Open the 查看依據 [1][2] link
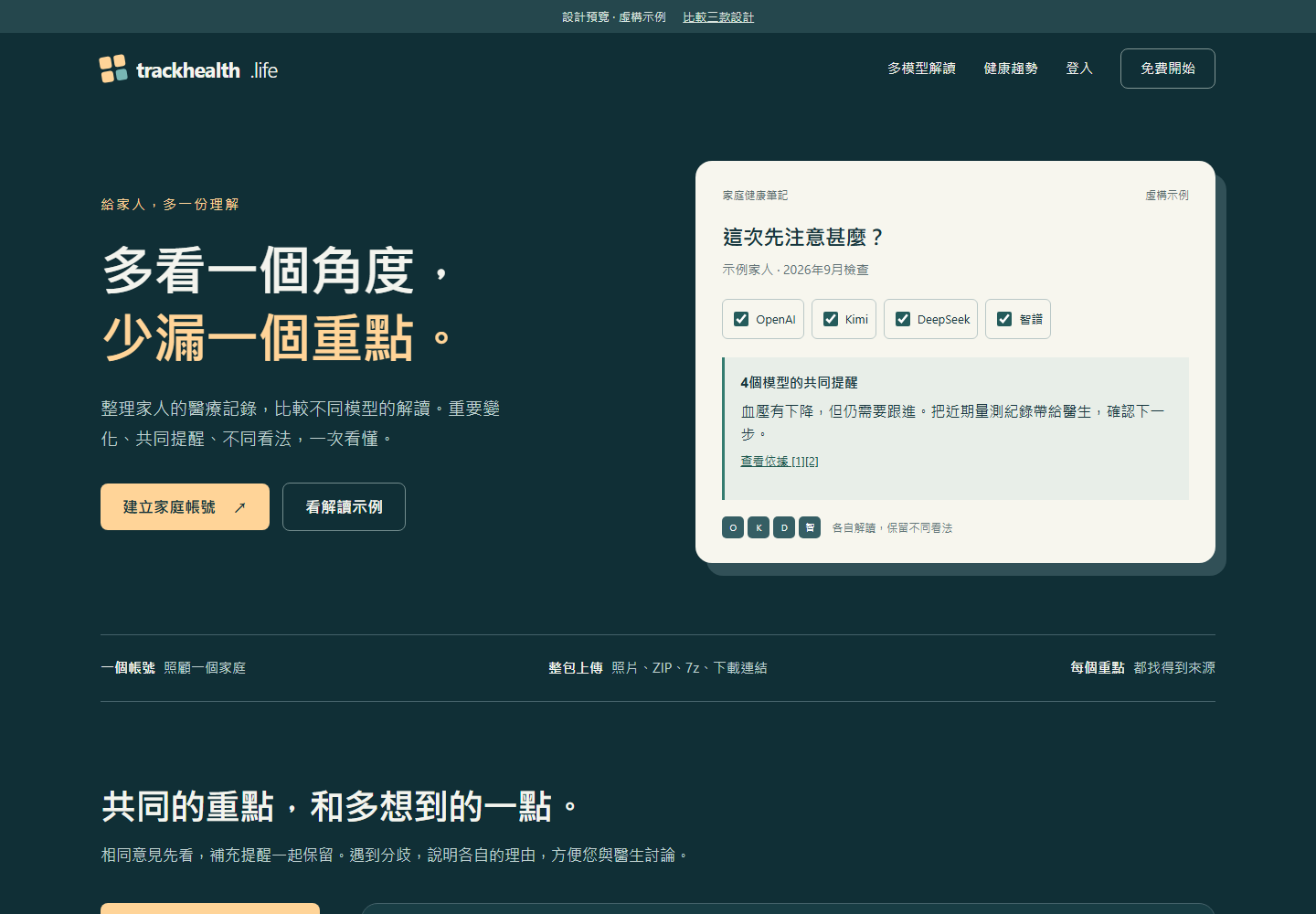 pyautogui.click(x=780, y=462)
